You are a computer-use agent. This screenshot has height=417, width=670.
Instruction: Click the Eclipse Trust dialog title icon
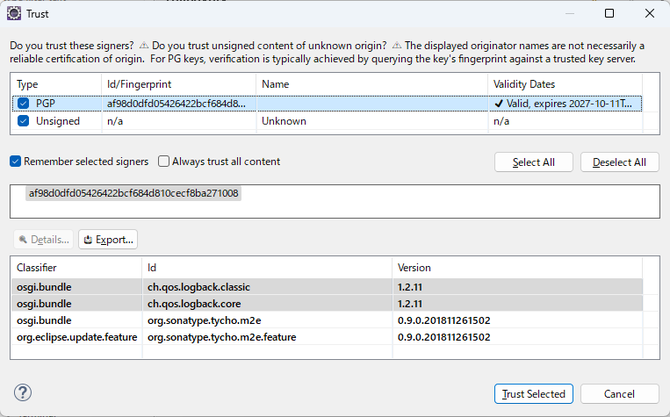(14, 13)
